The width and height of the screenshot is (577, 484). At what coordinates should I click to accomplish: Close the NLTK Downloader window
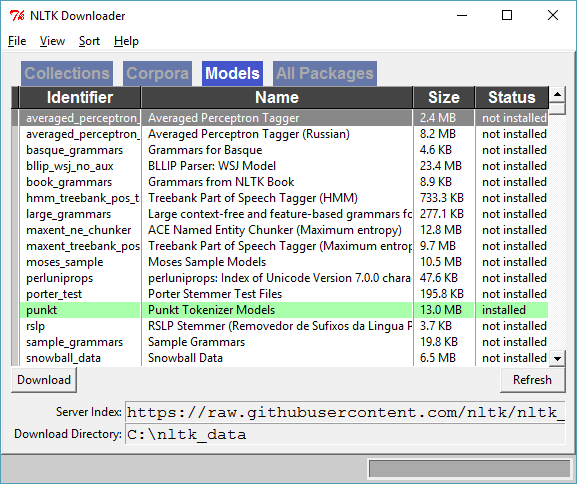[553, 15]
